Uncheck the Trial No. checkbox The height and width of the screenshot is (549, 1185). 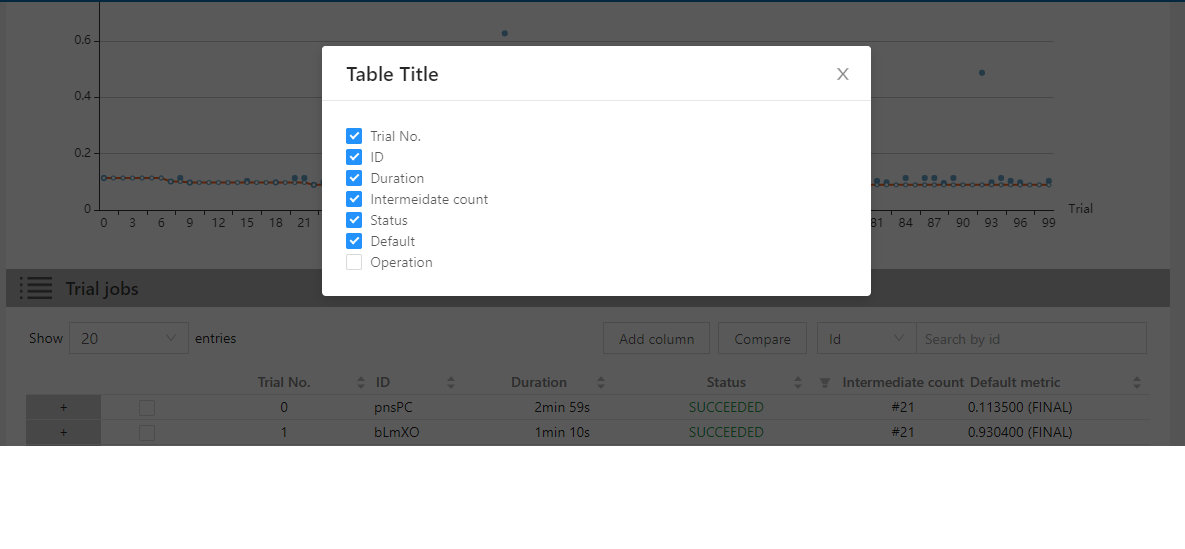354,136
